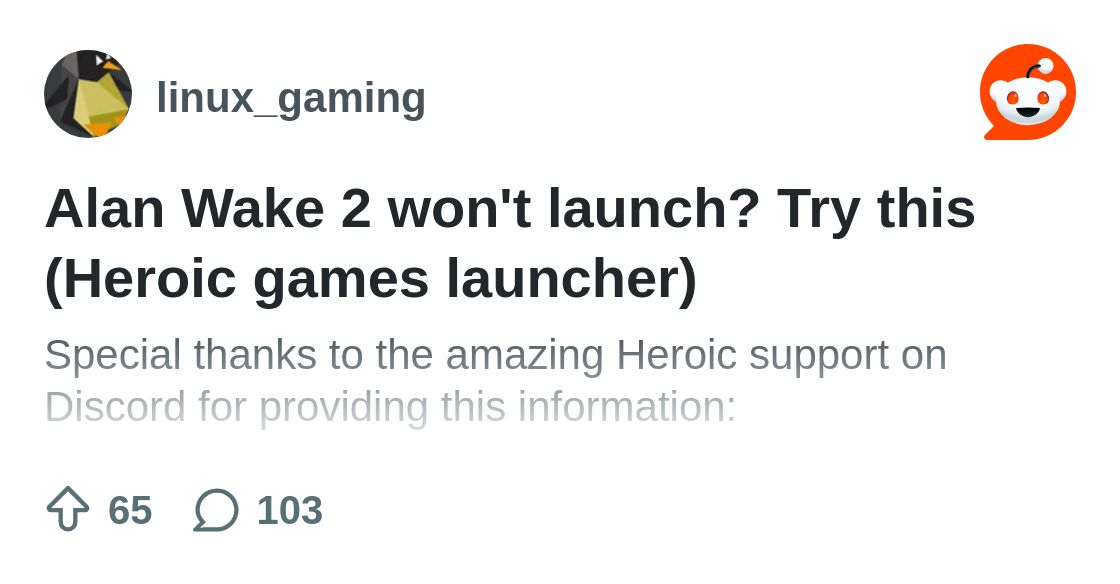Click "Alan Wake 2" in the post title
The image size is (1120, 584).
209,209
